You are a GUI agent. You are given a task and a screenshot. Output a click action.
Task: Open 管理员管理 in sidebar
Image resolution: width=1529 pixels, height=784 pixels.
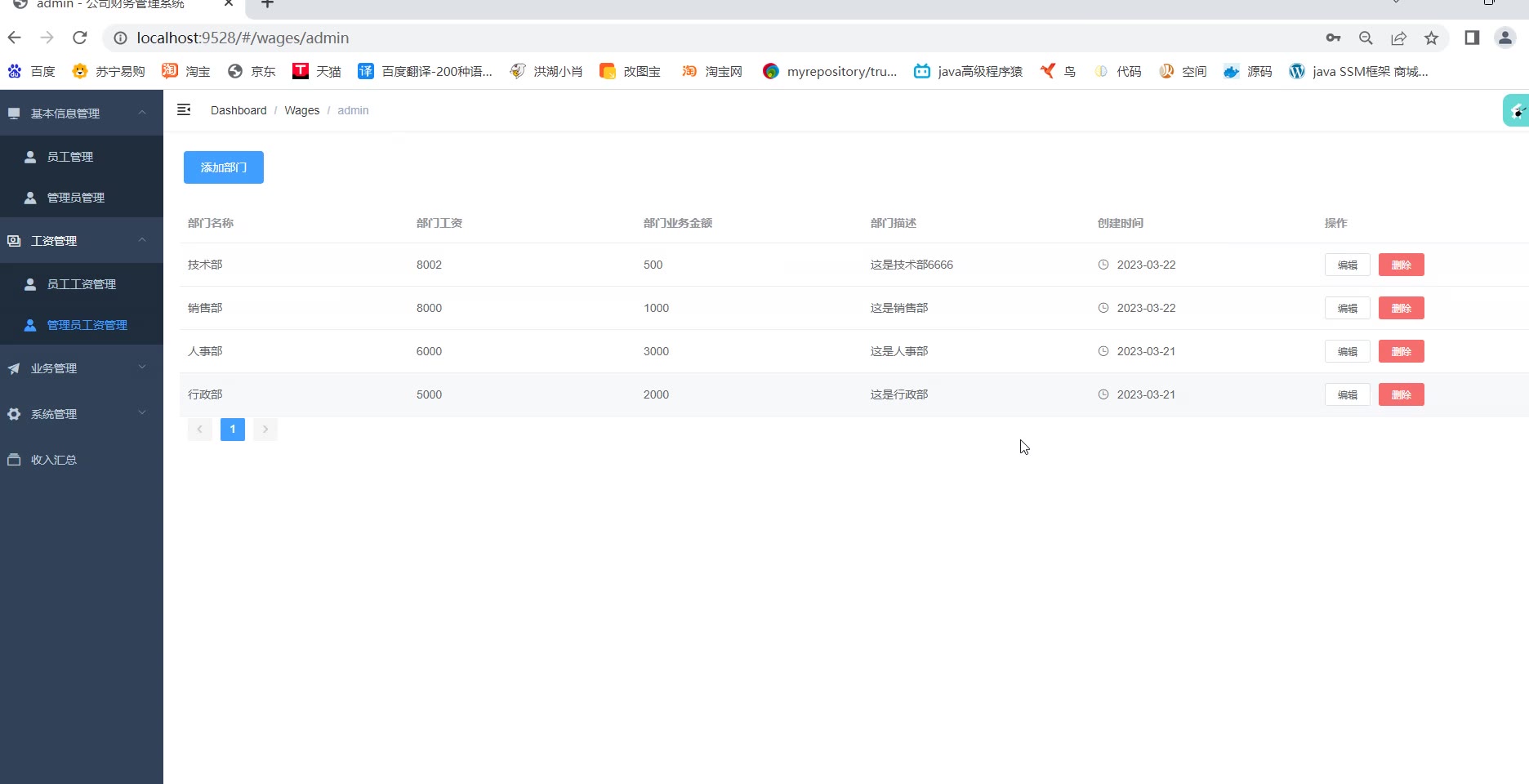(82, 197)
